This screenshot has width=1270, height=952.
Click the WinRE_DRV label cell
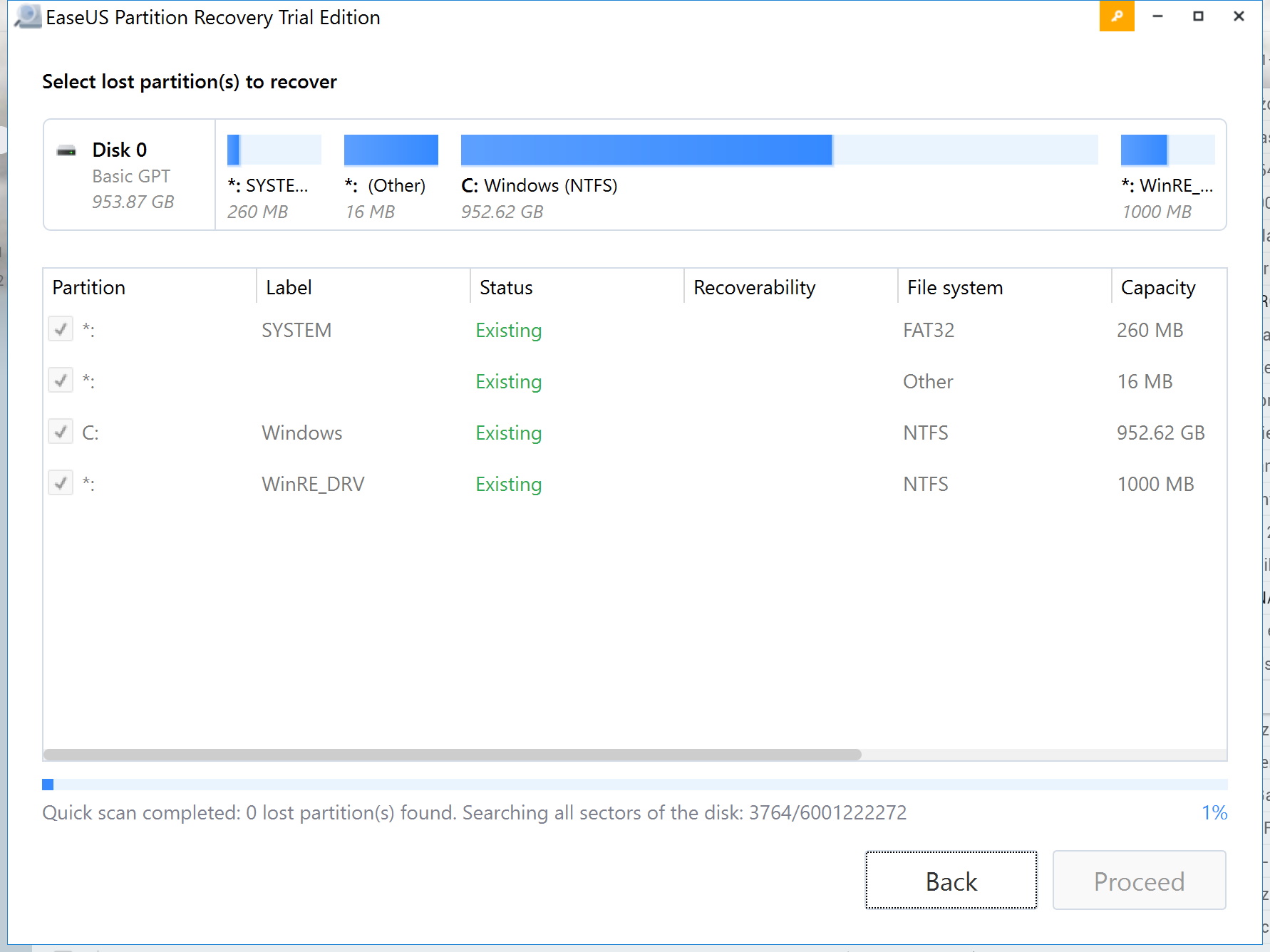[x=313, y=484]
